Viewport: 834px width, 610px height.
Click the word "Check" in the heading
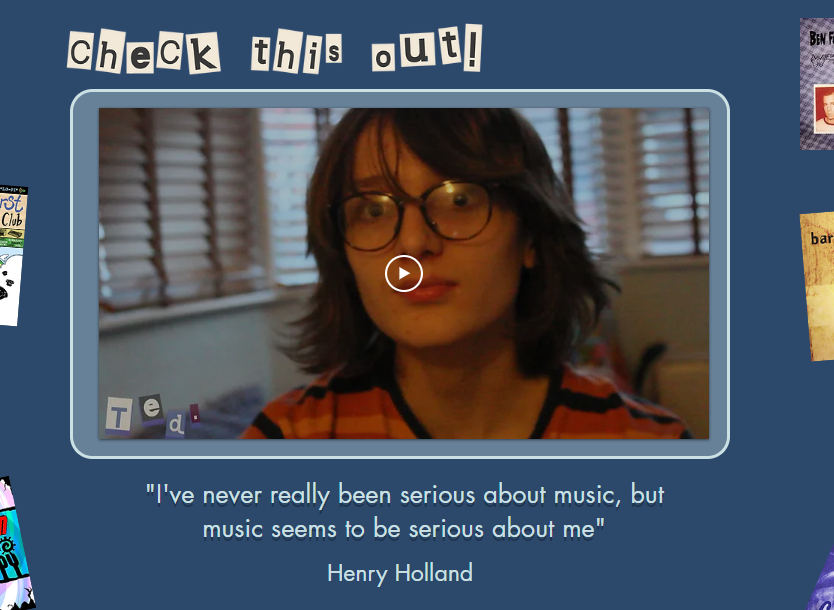(144, 52)
